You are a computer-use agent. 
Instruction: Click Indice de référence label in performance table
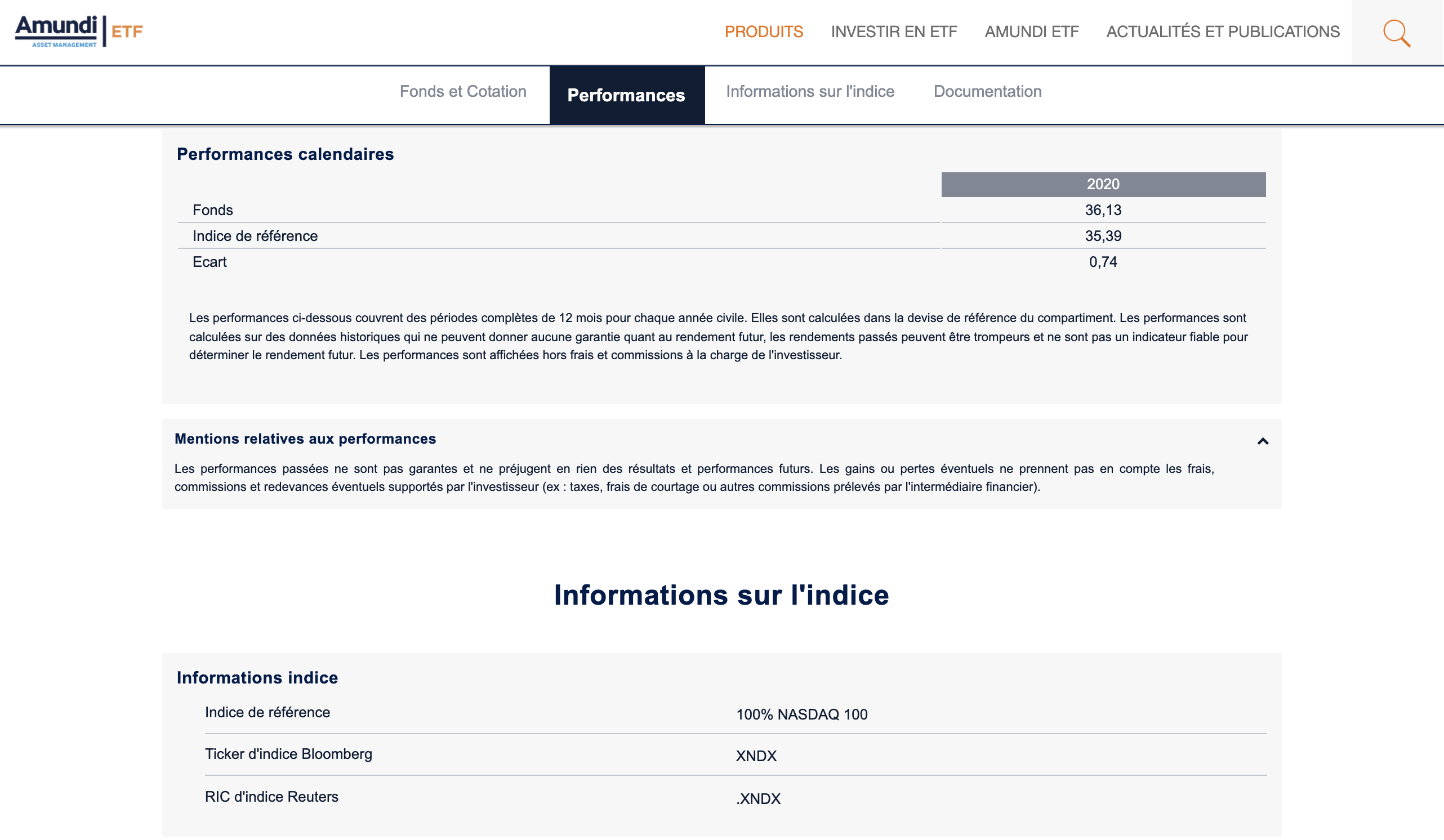(255, 236)
